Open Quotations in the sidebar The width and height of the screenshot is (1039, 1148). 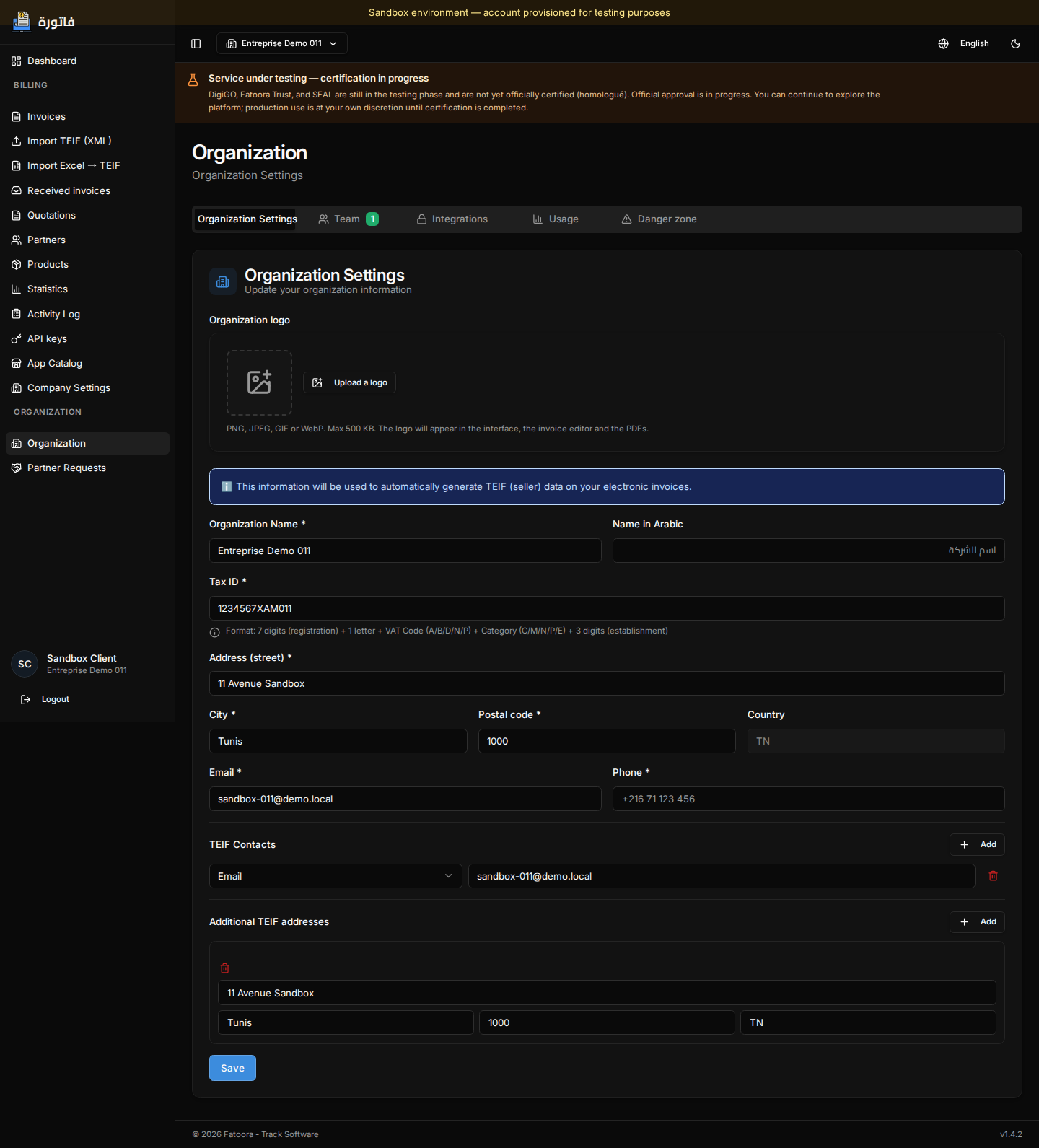pos(87,215)
